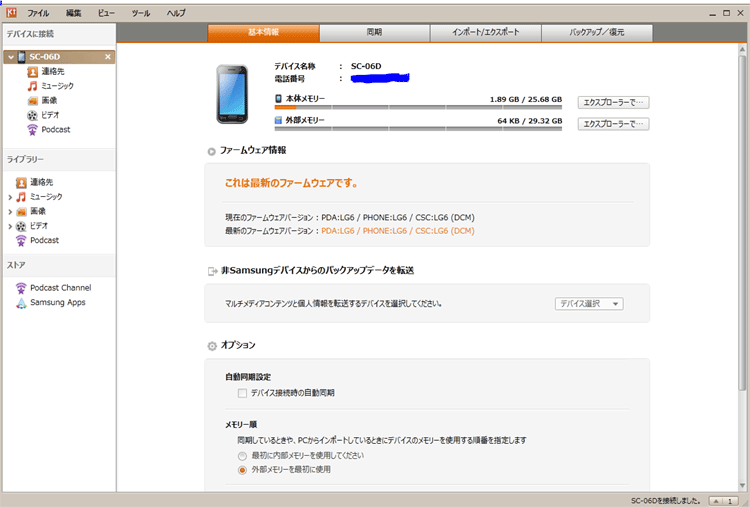Screen dimensions: 750x507
Task: Open library ミュージック music icon
Action: pos(21,197)
